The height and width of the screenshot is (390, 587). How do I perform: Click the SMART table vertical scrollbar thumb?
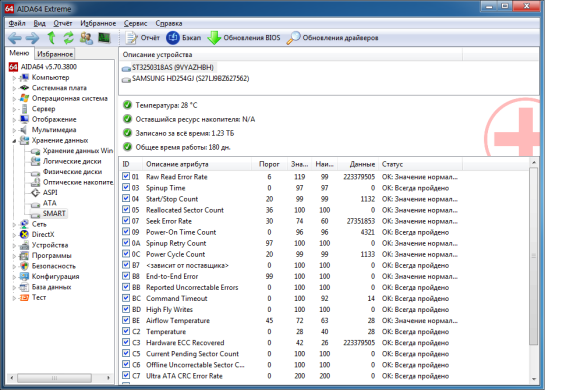(x=534, y=256)
